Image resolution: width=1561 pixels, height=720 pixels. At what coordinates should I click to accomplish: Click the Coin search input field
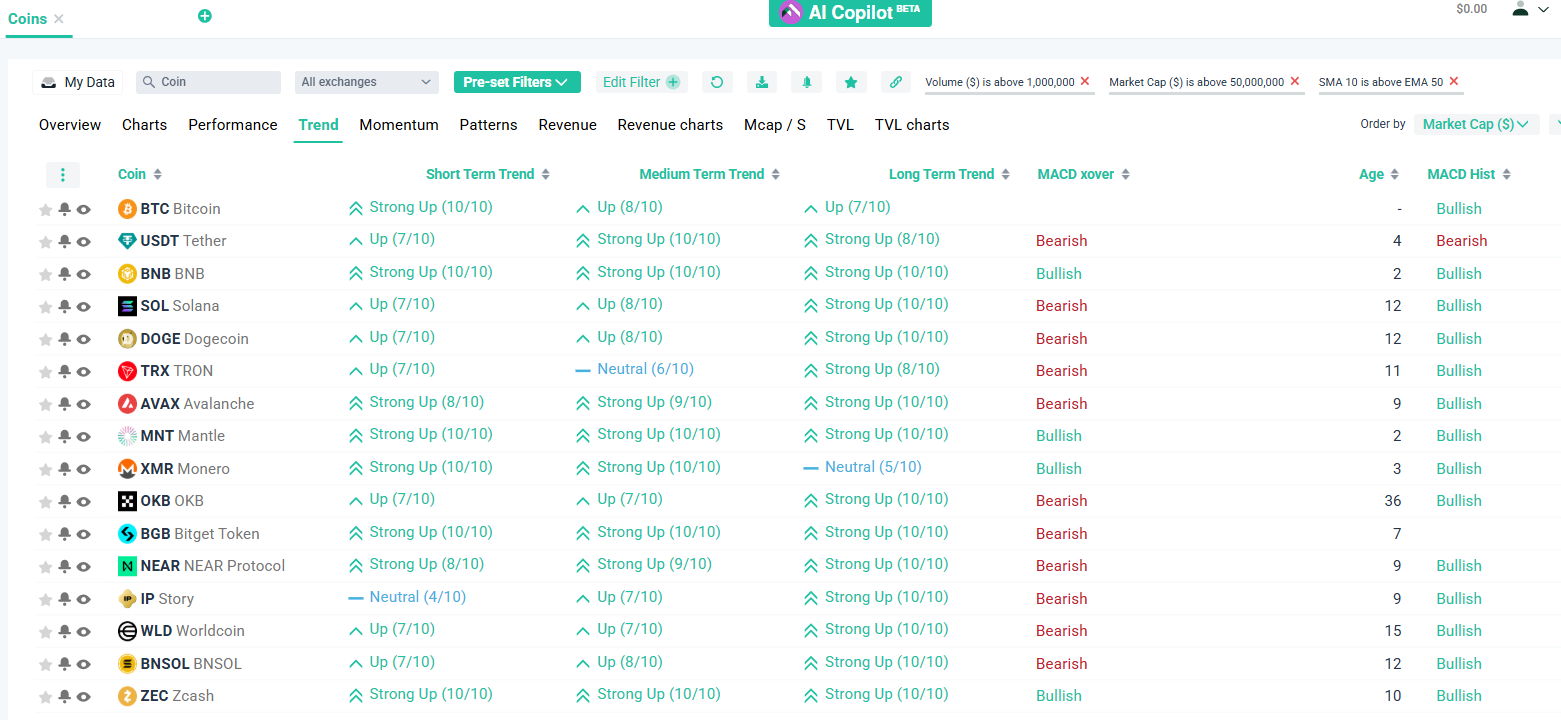(216, 82)
